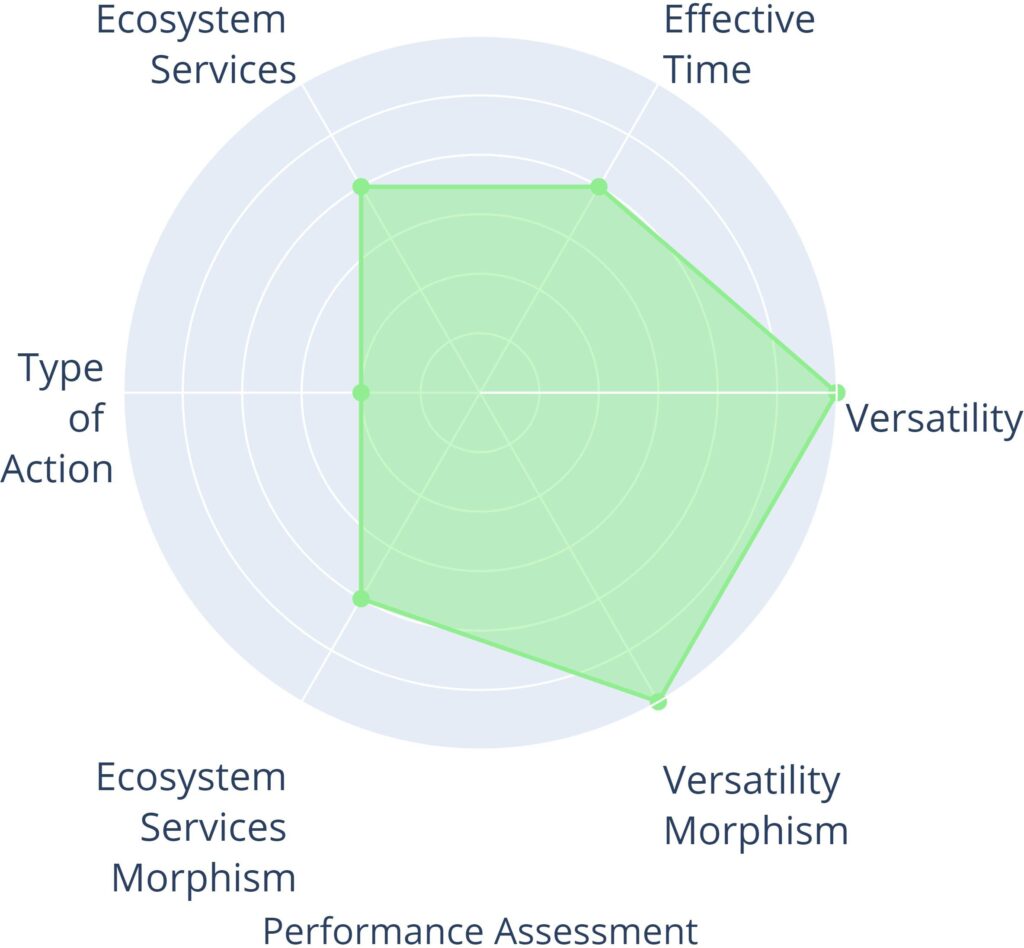Select the Type of Action data point
Screen dimensions: 1024x948
pyautogui.click(x=362, y=393)
